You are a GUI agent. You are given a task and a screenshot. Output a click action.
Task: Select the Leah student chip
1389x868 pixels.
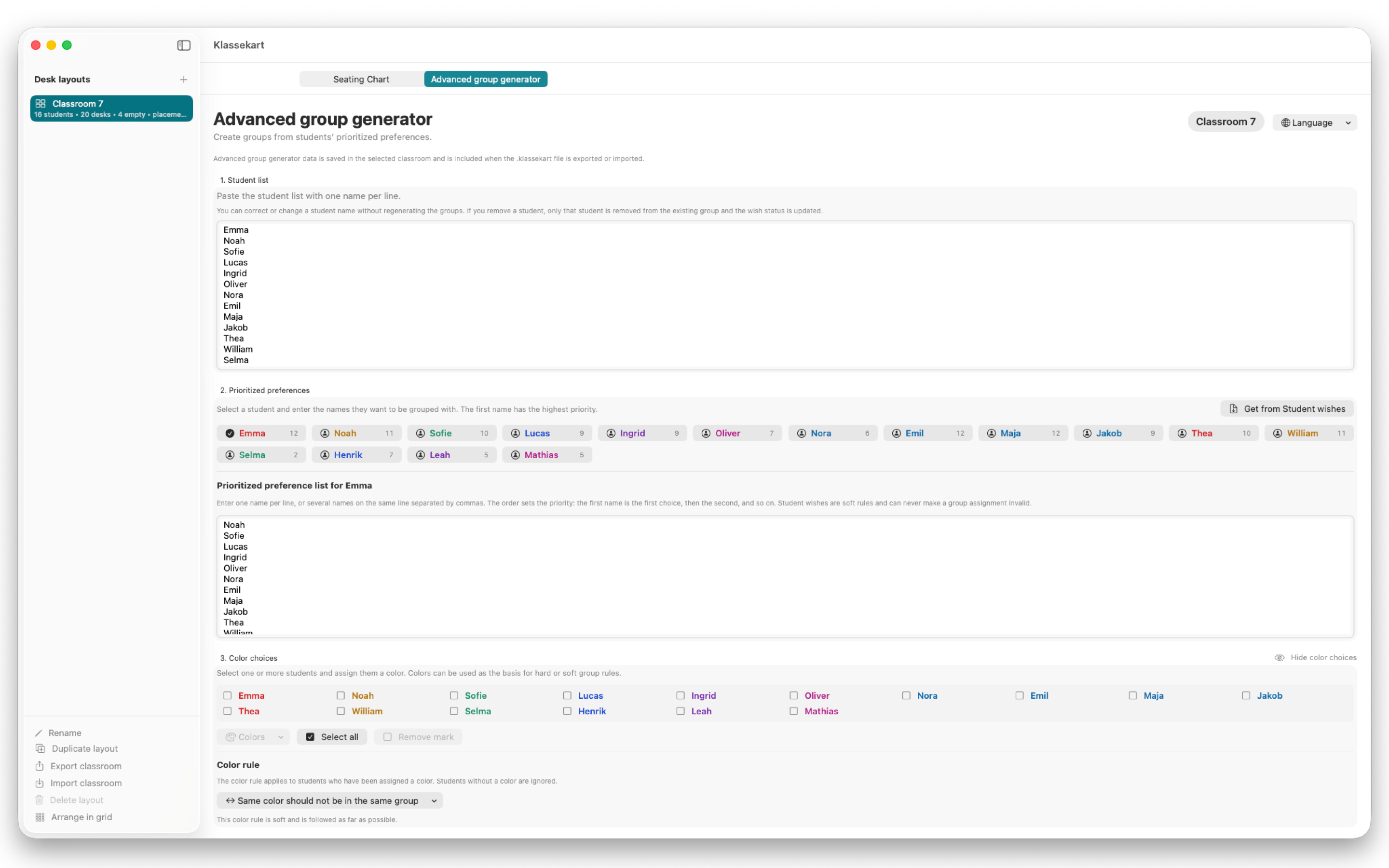pos(452,455)
